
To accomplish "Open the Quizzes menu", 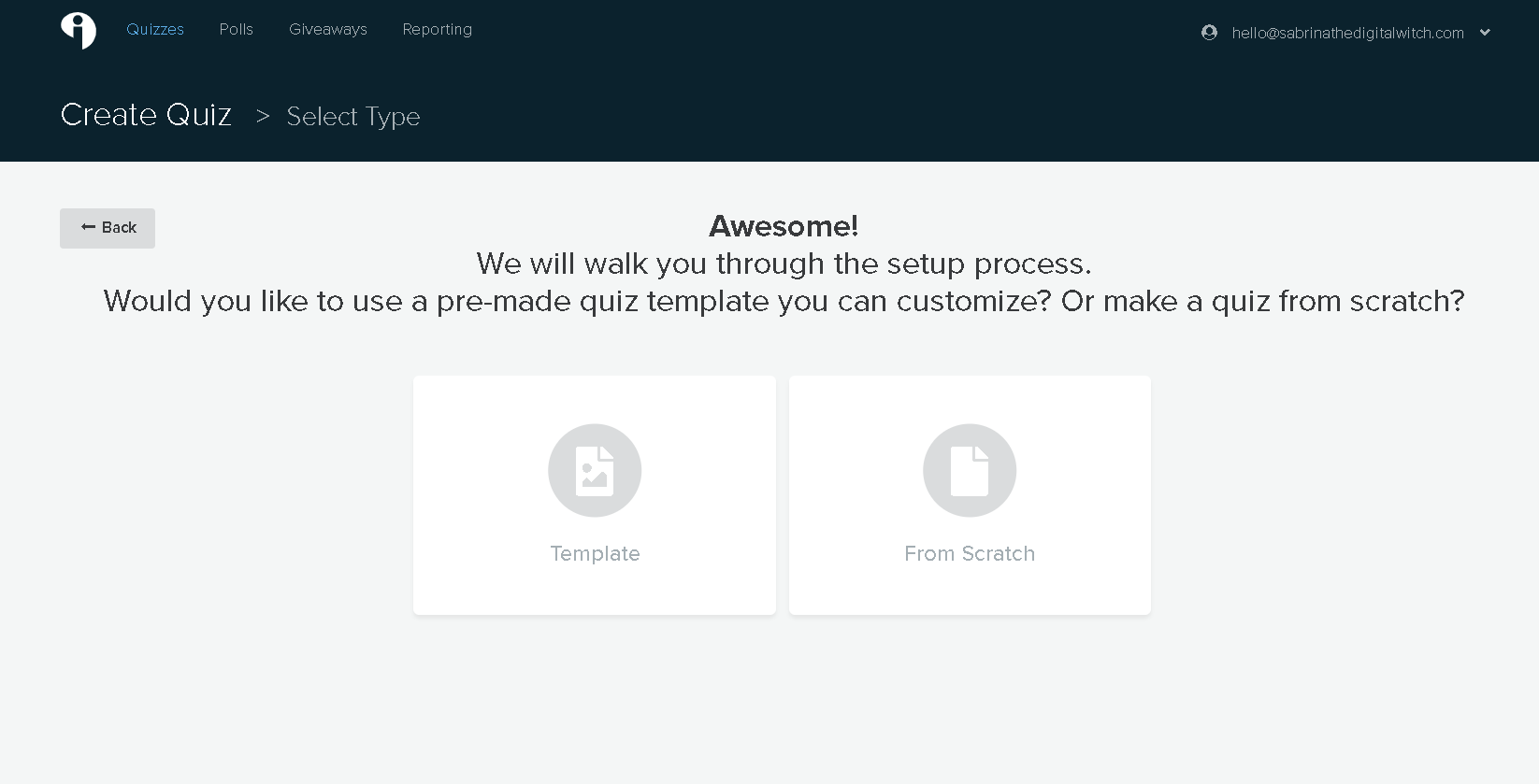I will tap(155, 30).
